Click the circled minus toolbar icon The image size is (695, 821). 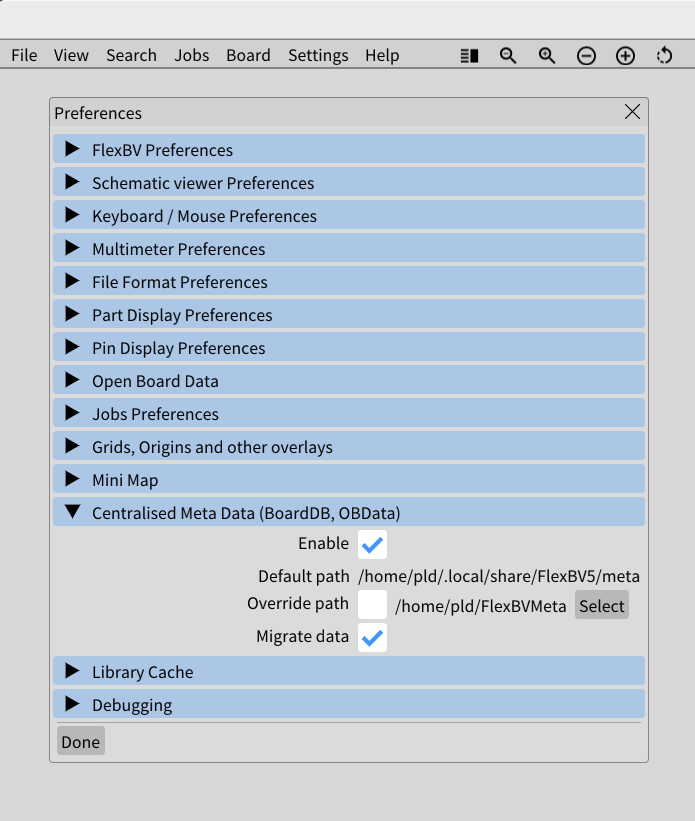coord(586,56)
